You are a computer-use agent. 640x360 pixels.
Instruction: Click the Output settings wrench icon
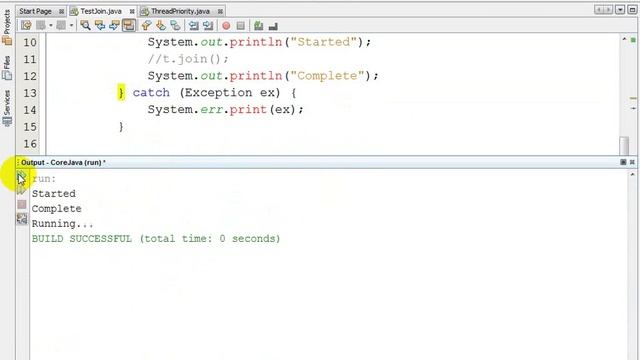pyautogui.click(x=22, y=219)
